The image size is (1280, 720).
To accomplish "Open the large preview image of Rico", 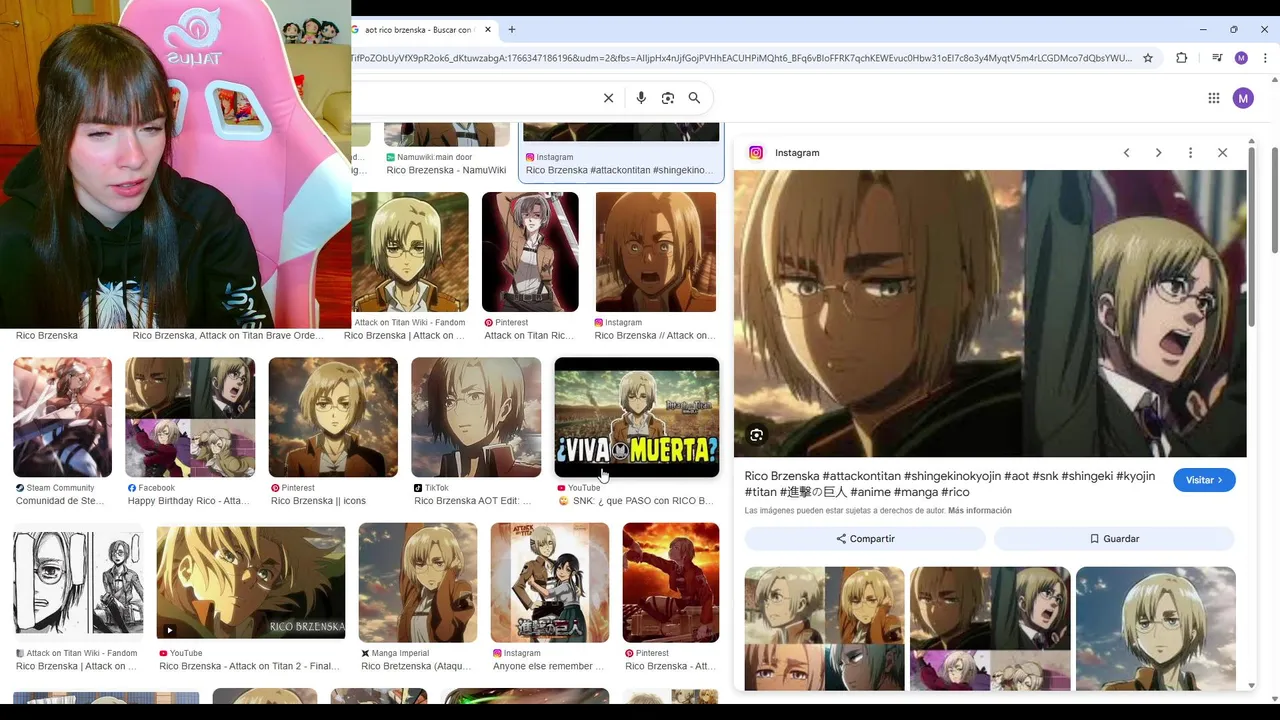I will click(x=990, y=314).
